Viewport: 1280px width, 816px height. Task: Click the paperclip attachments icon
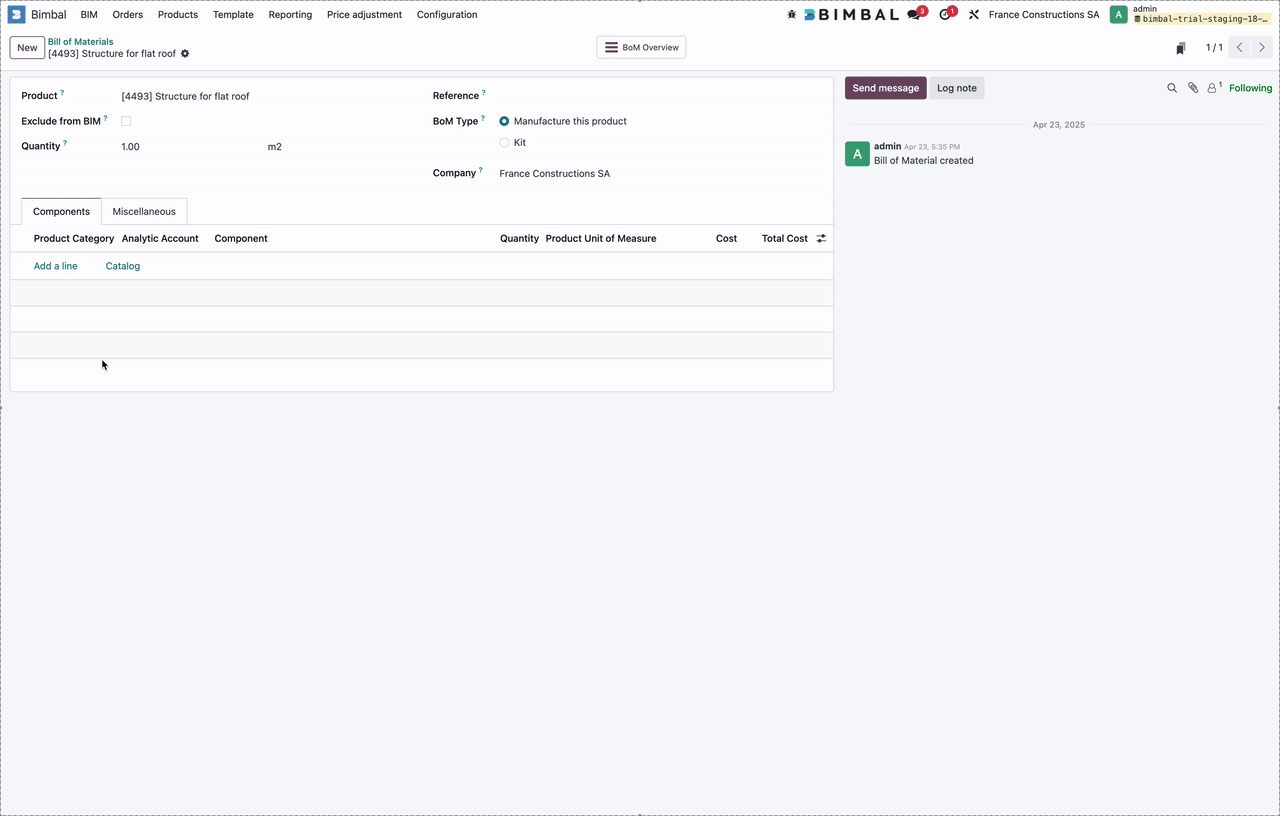1193,88
